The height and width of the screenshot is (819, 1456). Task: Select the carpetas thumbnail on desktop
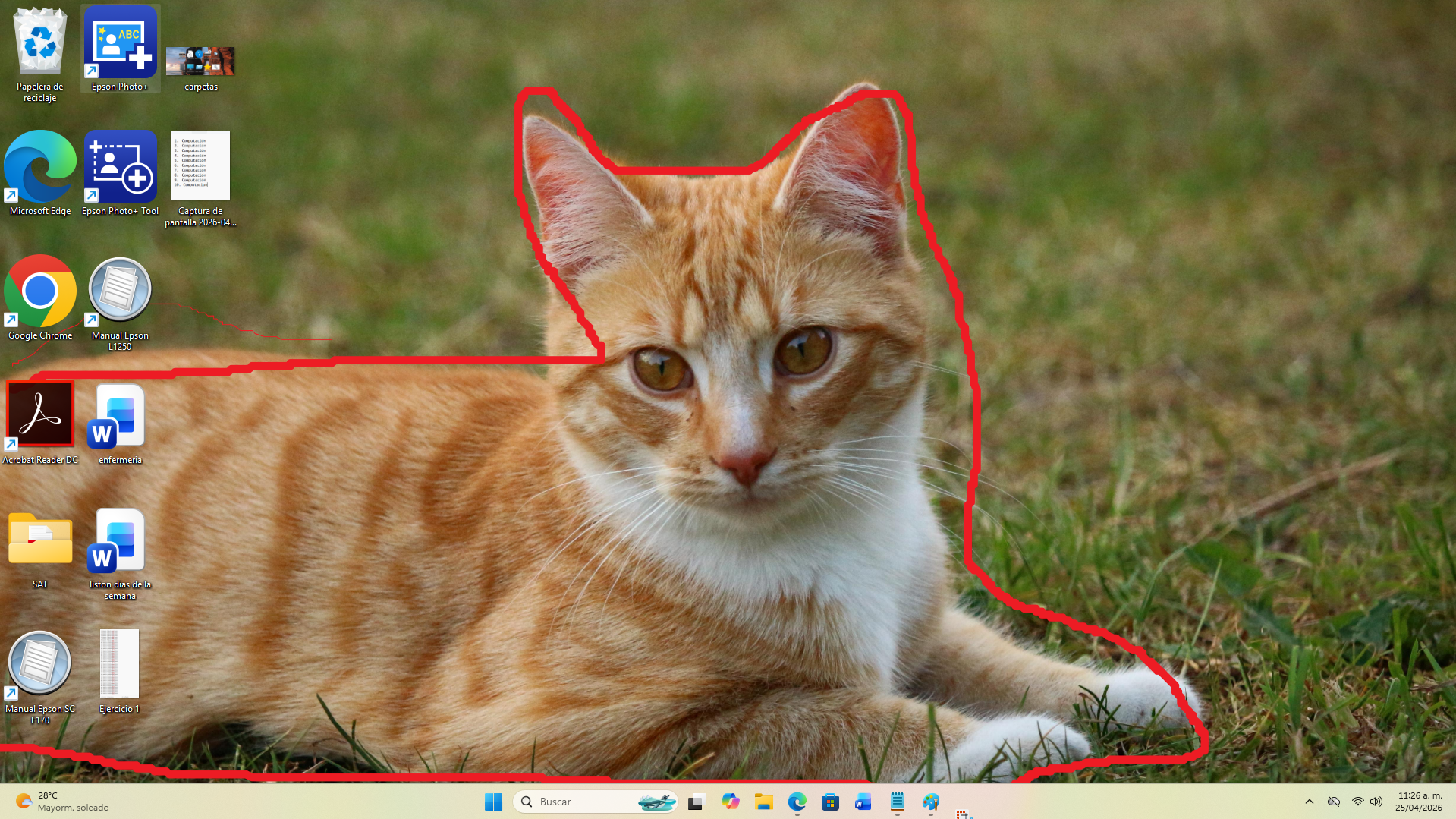(200, 61)
